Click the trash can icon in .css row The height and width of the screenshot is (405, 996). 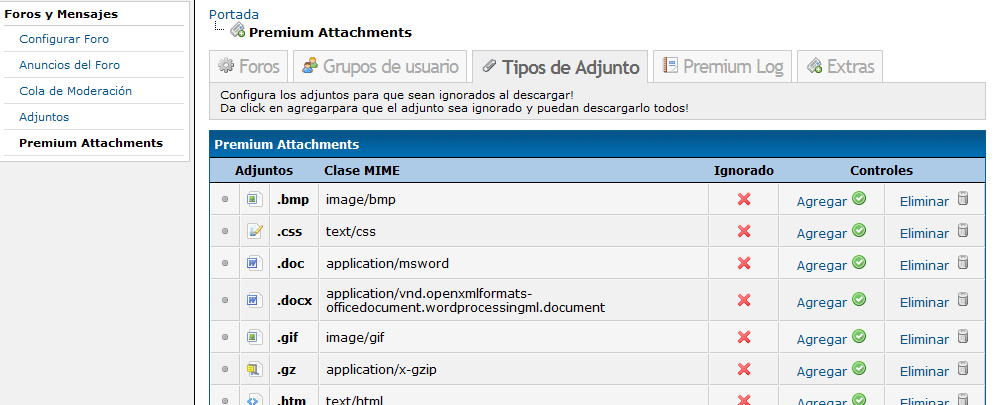[x=963, y=231]
